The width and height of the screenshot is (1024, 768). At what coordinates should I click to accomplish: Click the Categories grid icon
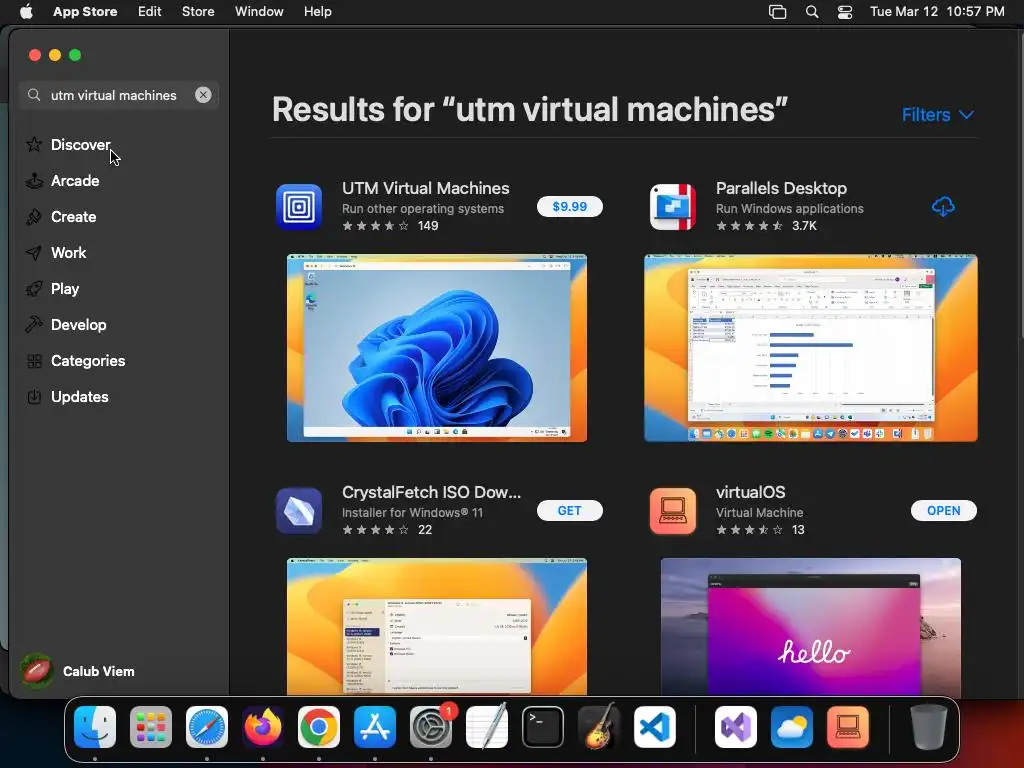click(34, 360)
